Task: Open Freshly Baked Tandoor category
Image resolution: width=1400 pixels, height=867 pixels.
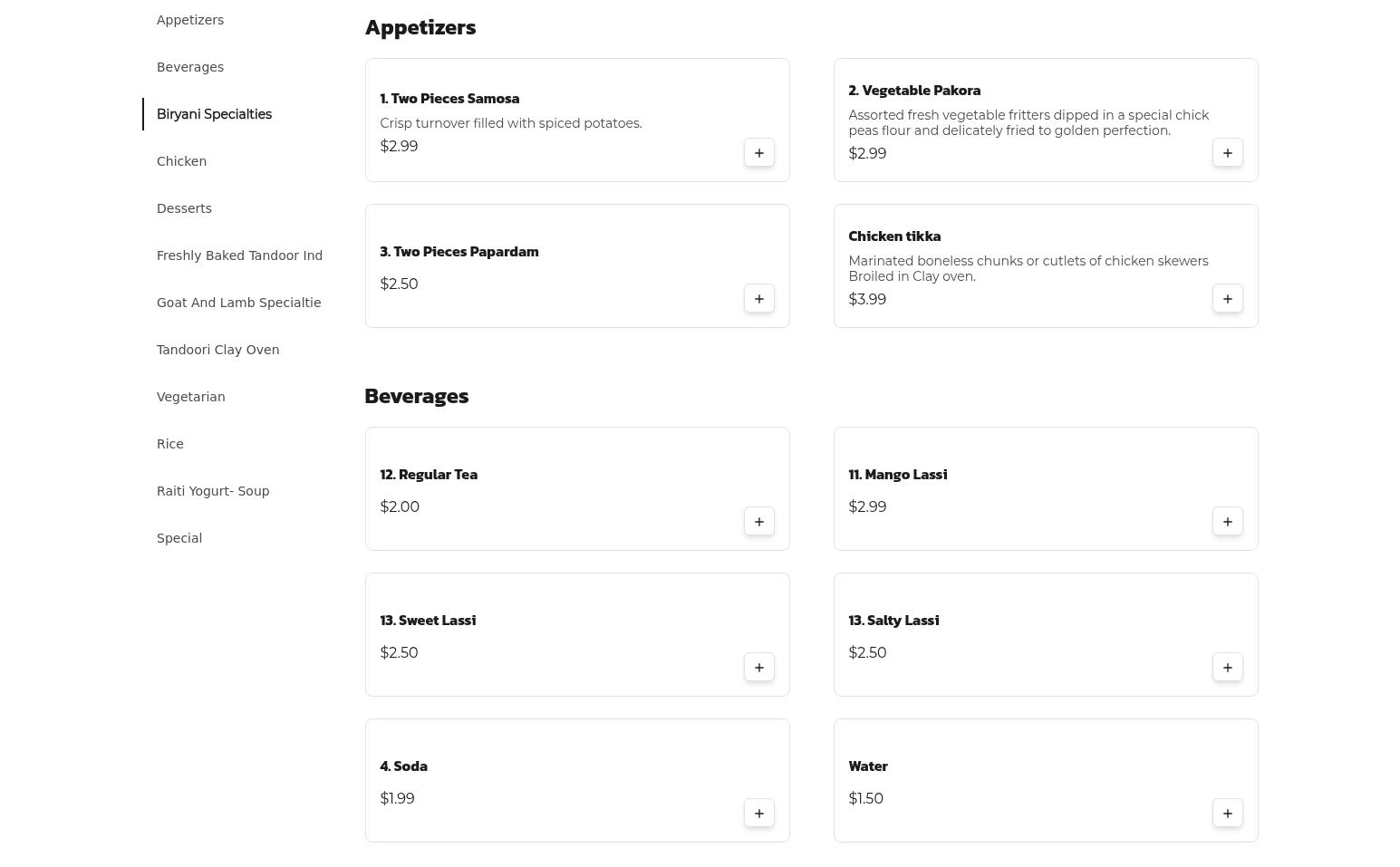Action: [x=239, y=255]
